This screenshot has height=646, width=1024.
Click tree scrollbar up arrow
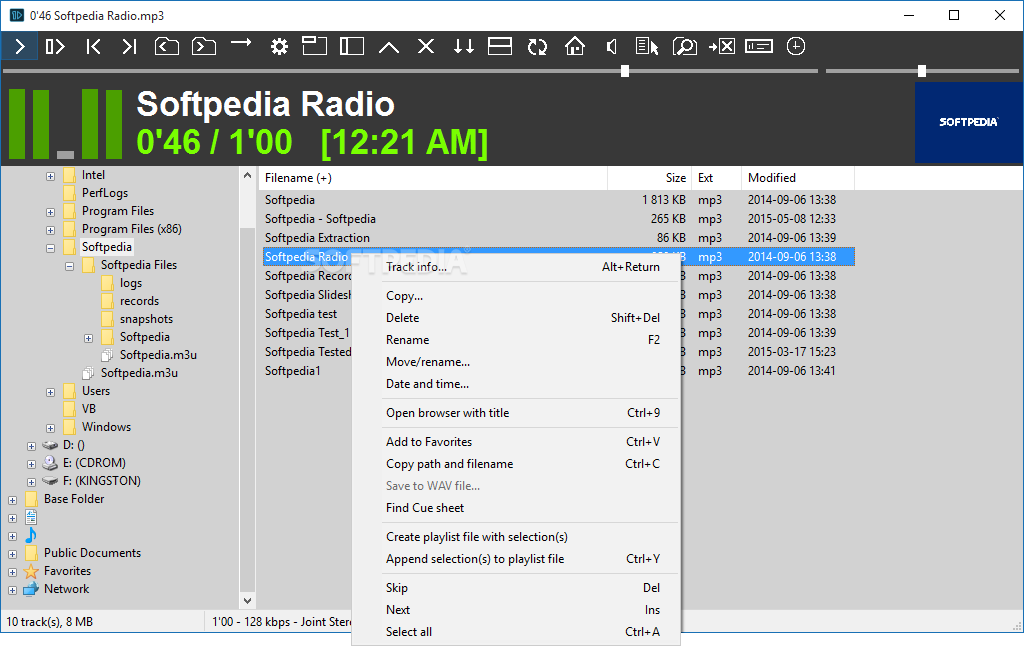[x=248, y=176]
